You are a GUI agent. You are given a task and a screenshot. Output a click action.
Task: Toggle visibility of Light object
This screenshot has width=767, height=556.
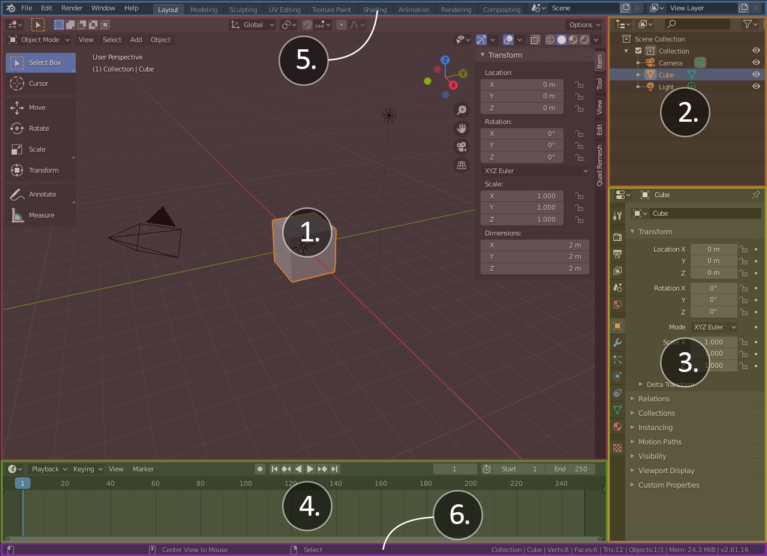point(756,87)
